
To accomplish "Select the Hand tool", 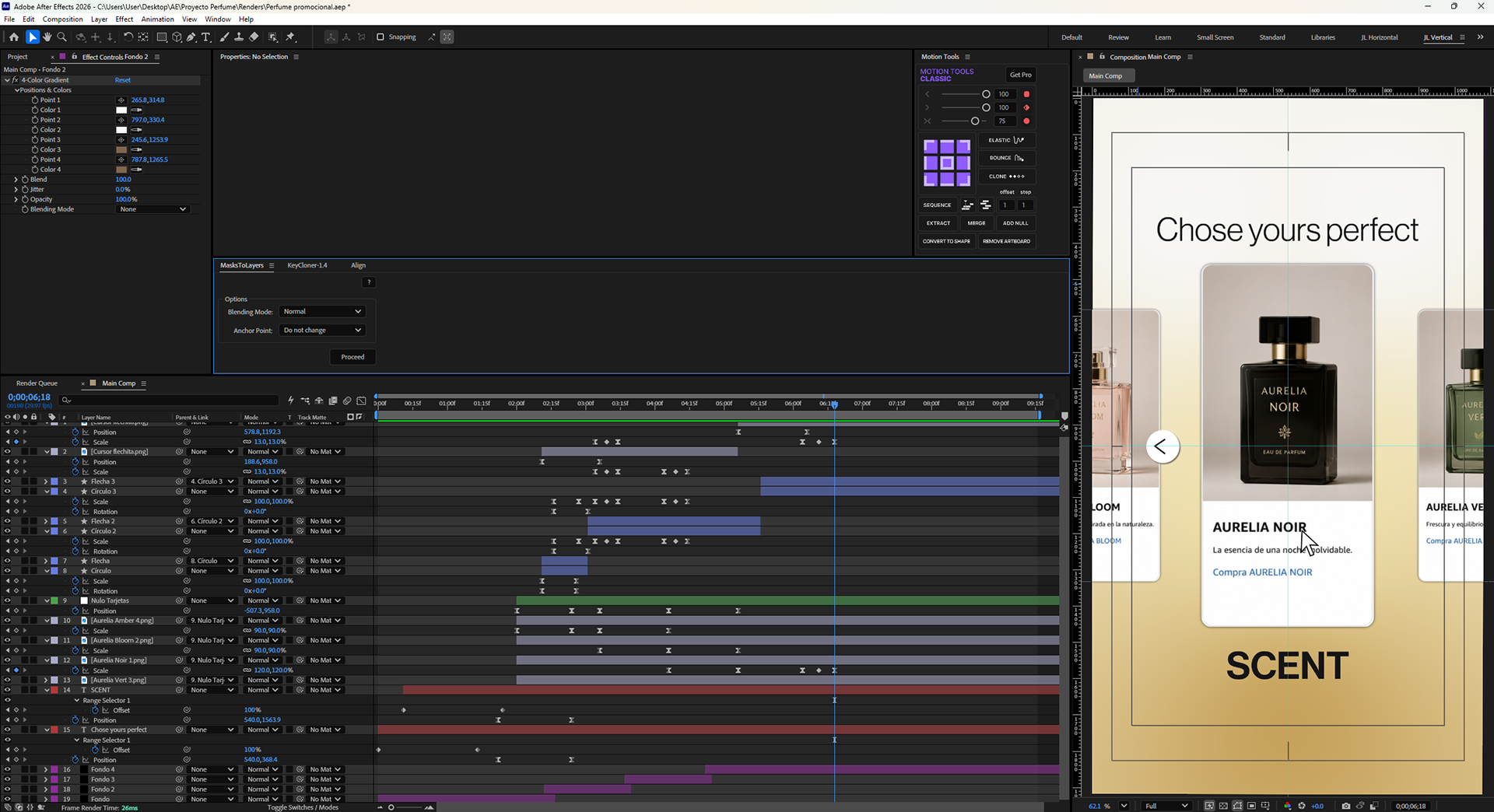I will (47, 37).
